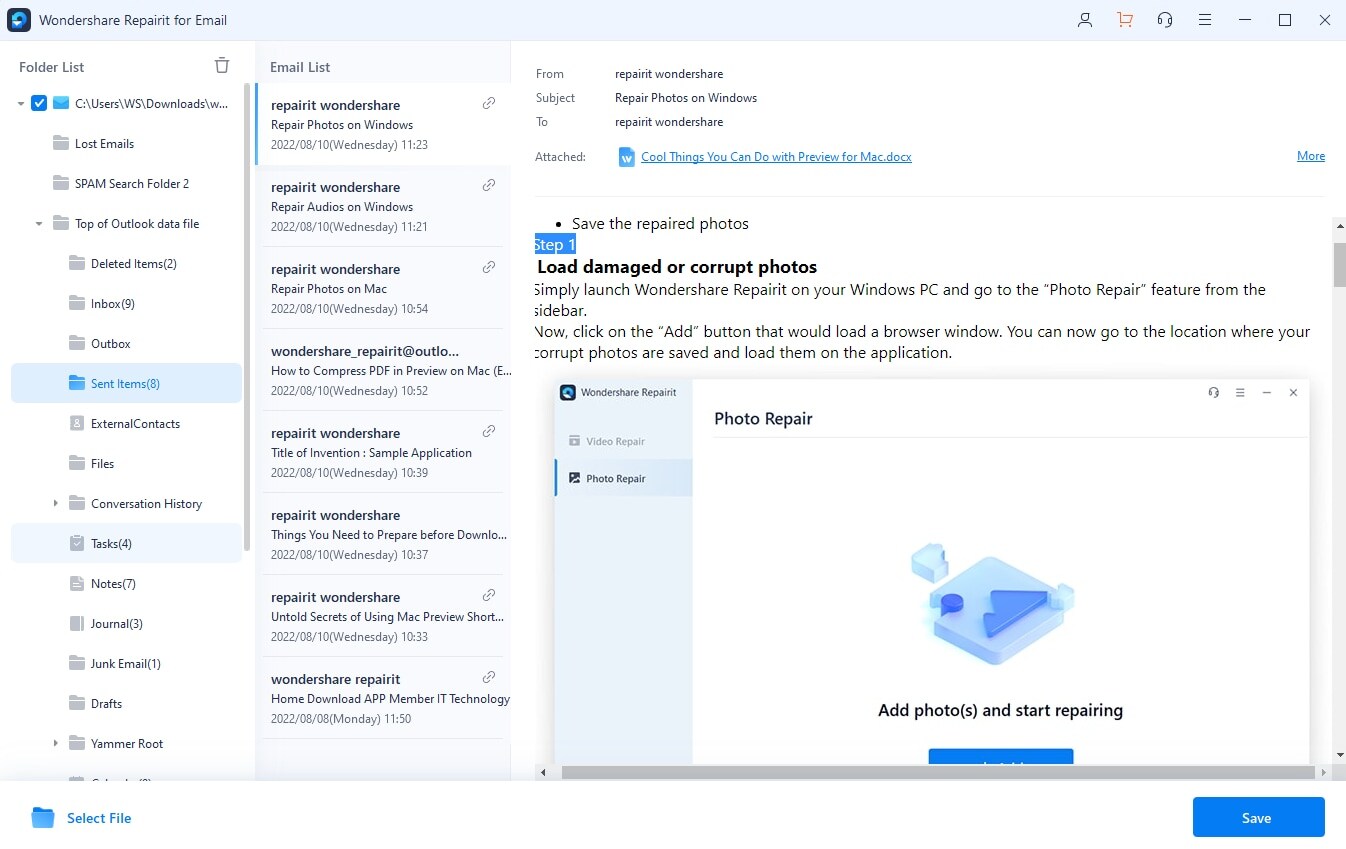
Task: Open the Cool Things Preview for Mac docx link
Action: click(777, 156)
